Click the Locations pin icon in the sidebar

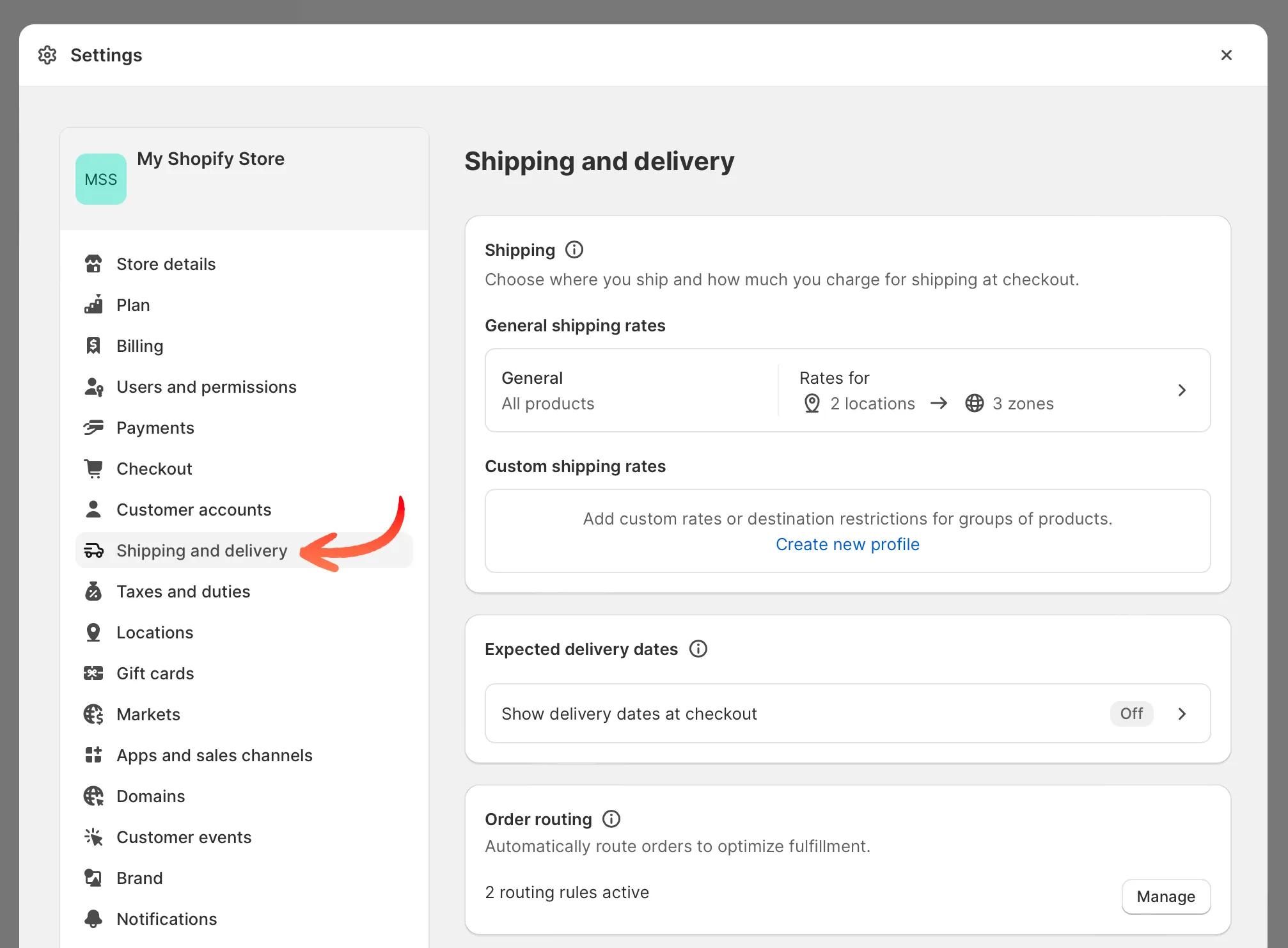coord(93,632)
